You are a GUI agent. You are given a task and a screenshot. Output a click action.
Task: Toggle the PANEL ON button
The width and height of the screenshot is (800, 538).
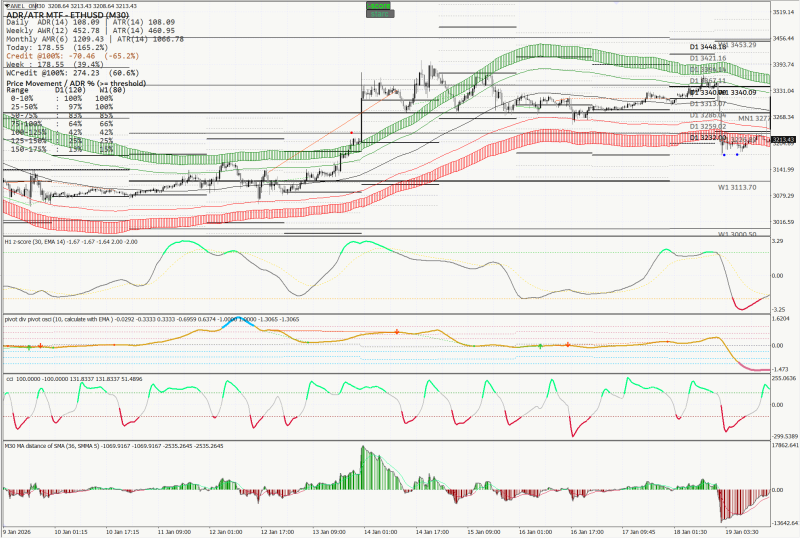[x=20, y=6]
